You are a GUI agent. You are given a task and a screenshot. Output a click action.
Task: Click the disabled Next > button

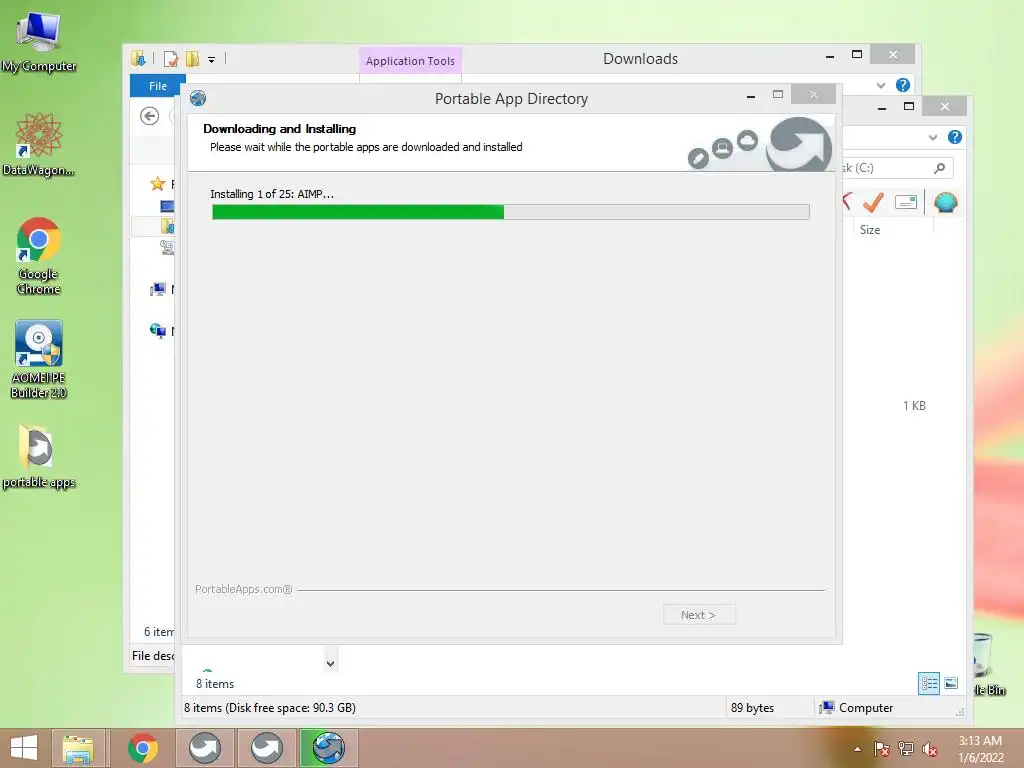[699, 615]
